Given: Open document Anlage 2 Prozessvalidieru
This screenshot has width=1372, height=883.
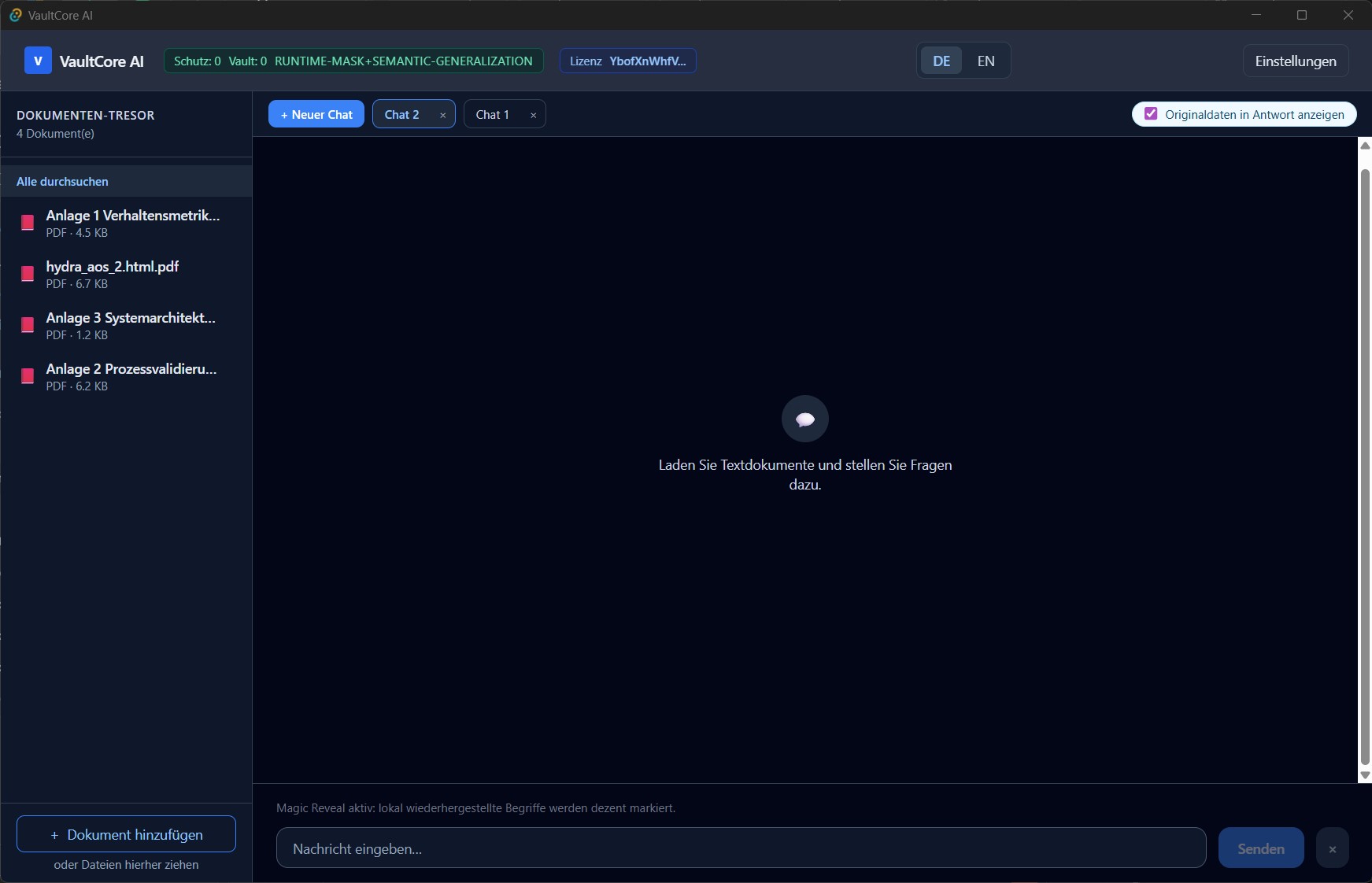Looking at the screenshot, I should (126, 376).
